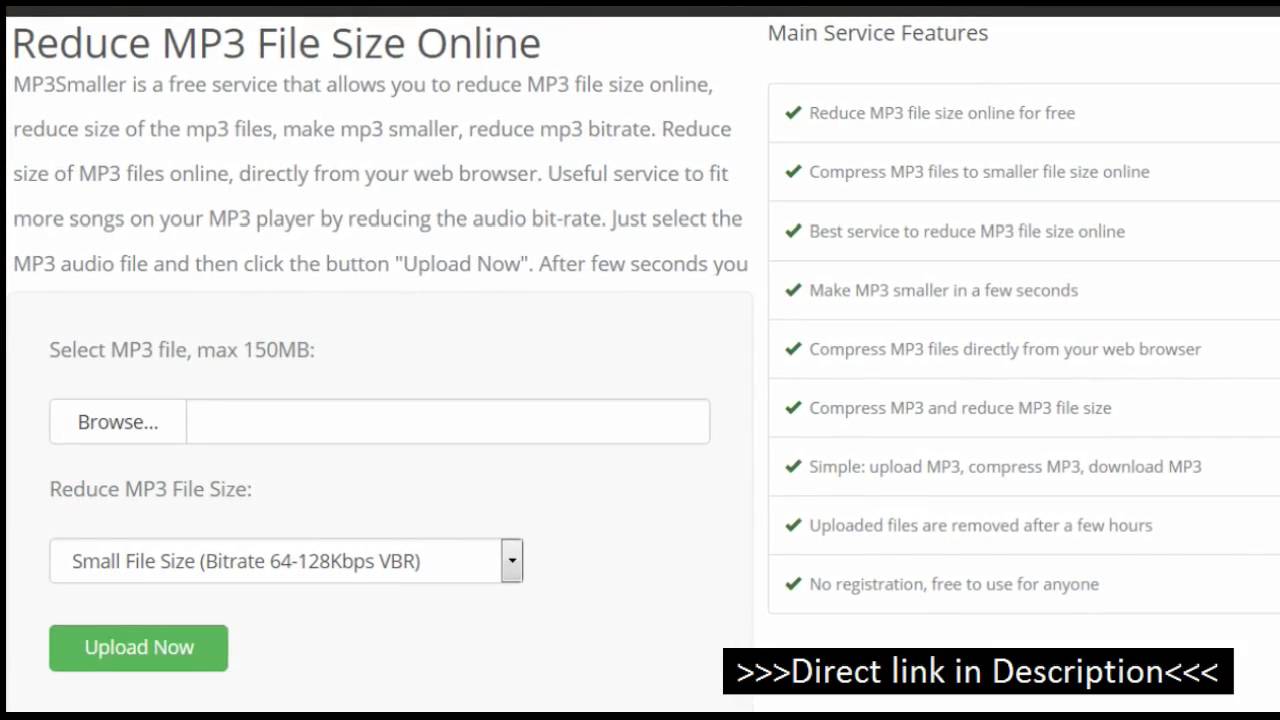Viewport: 1280px width, 720px height.
Task: Click the text 'Compress MP3 files to smaller file size online'
Action: coord(979,172)
